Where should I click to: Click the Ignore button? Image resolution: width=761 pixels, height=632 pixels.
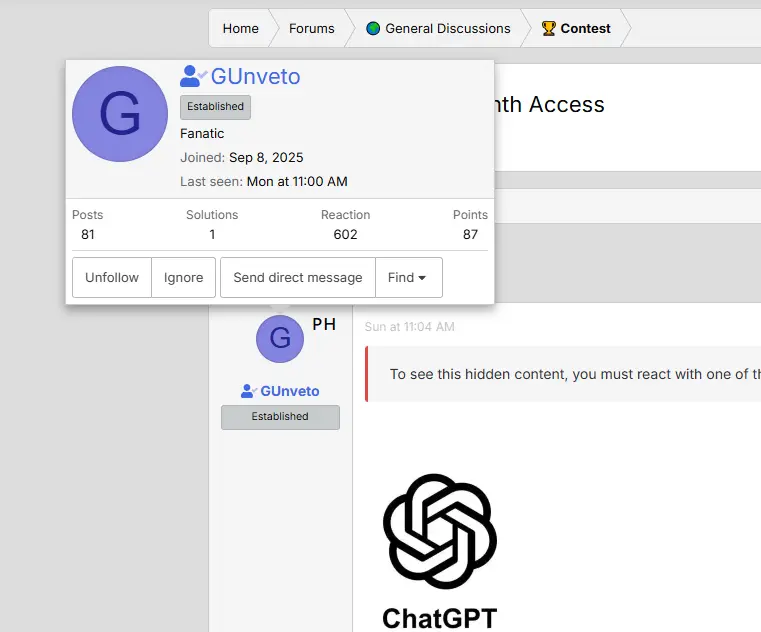[x=183, y=278]
